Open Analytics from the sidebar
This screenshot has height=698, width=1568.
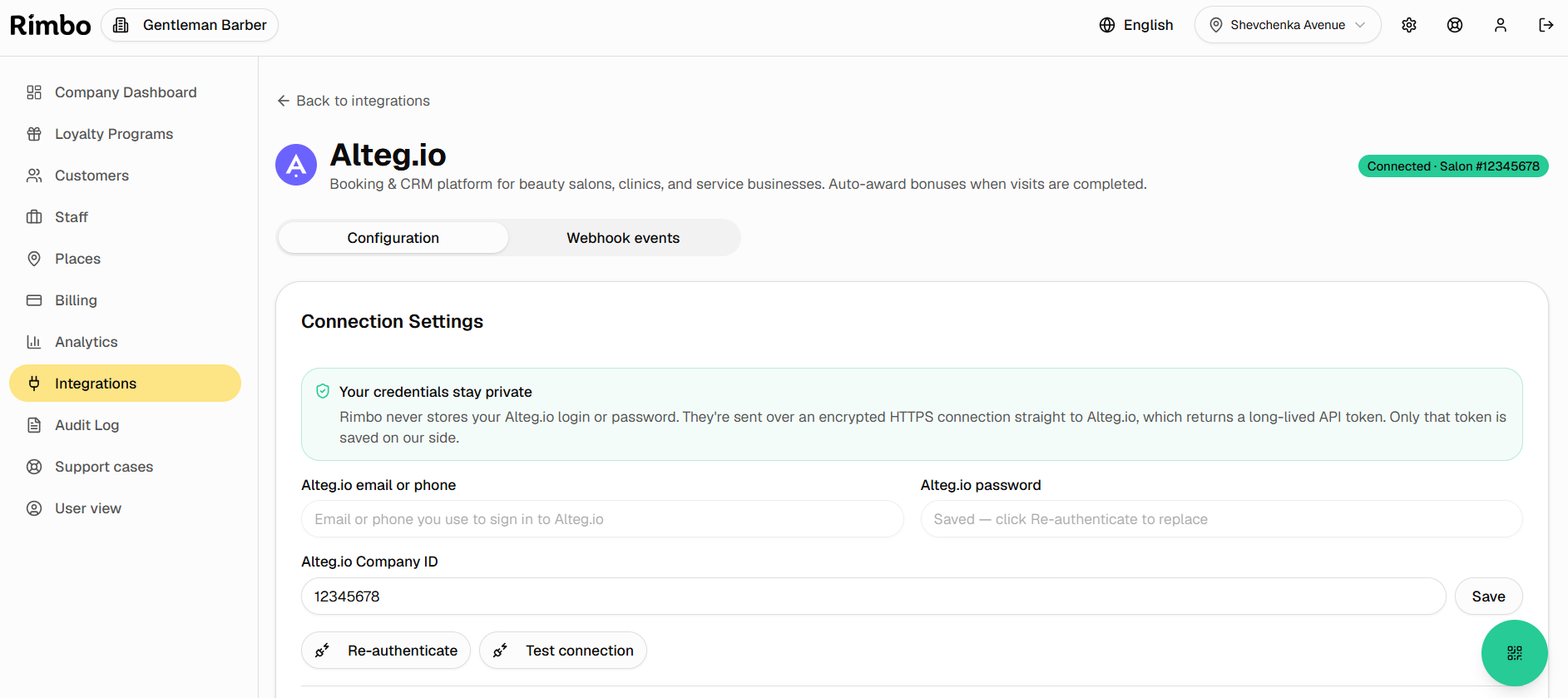pos(126,342)
